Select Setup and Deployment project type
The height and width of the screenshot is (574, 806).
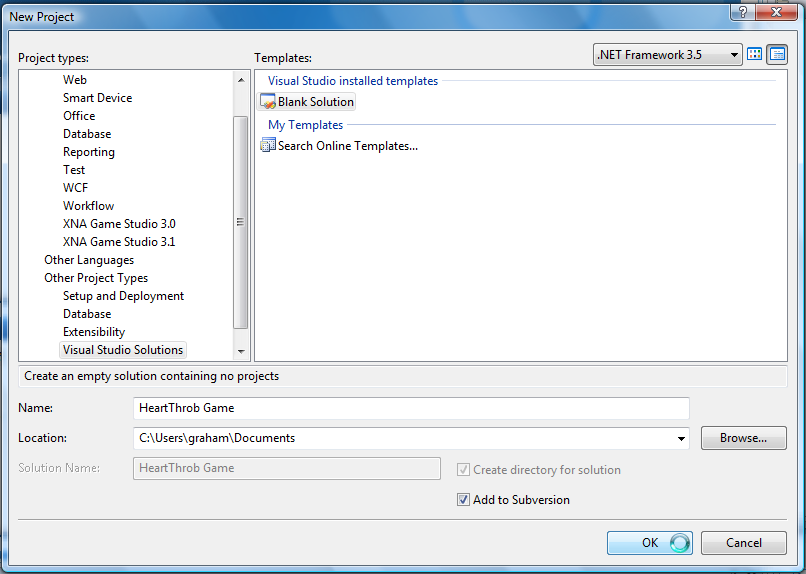(x=123, y=296)
